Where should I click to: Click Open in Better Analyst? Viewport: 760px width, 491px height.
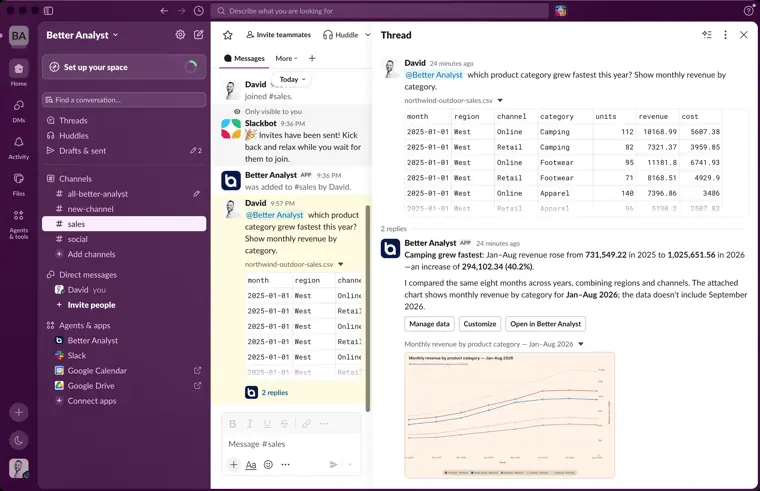[545, 324]
